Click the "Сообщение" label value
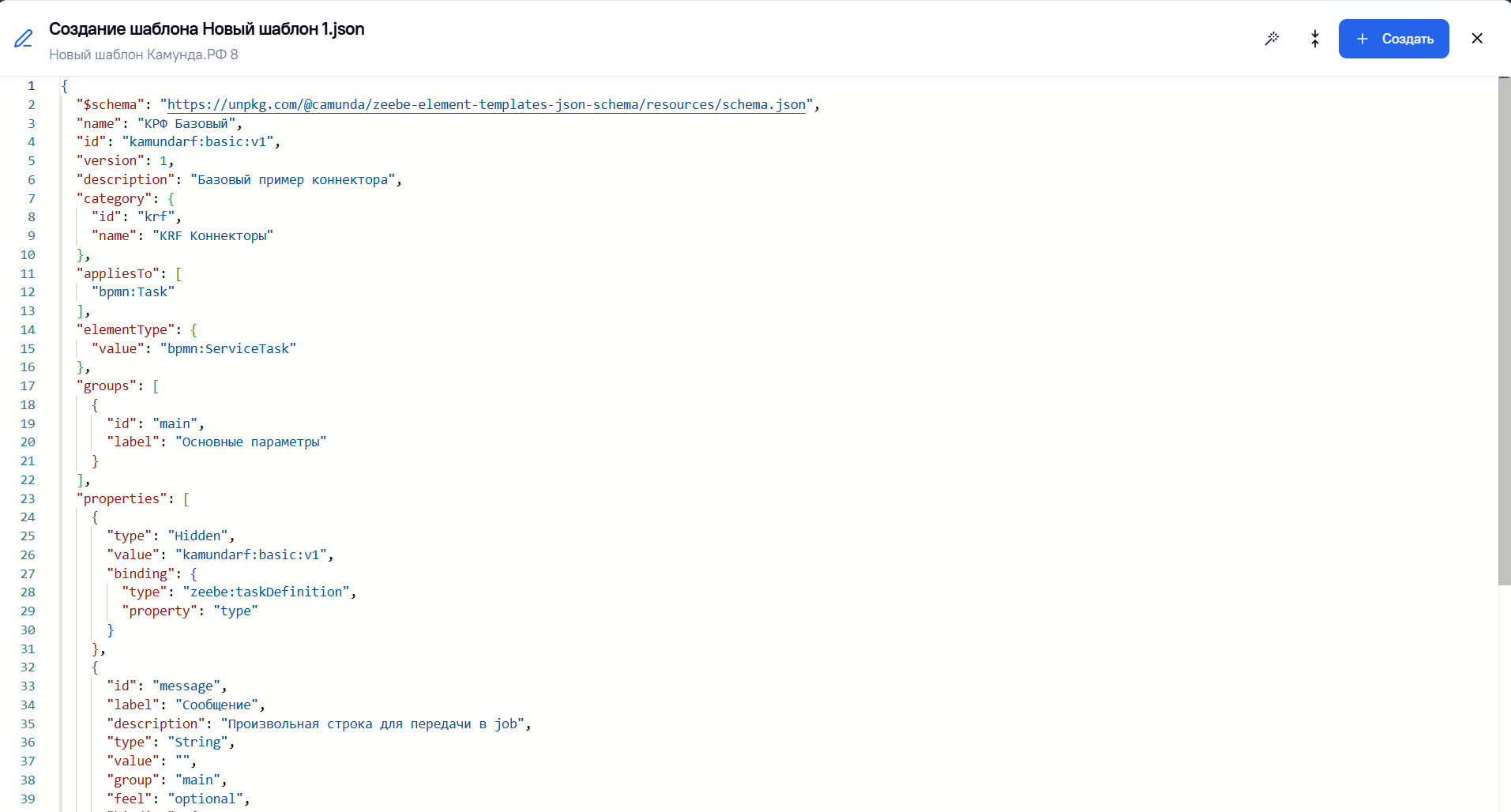 click(217, 705)
